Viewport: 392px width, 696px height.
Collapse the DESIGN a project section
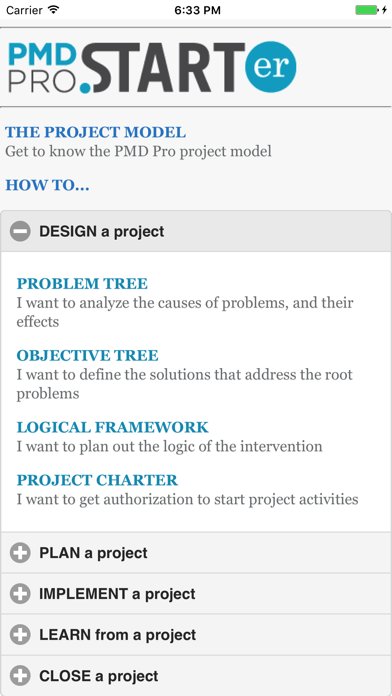(196, 231)
